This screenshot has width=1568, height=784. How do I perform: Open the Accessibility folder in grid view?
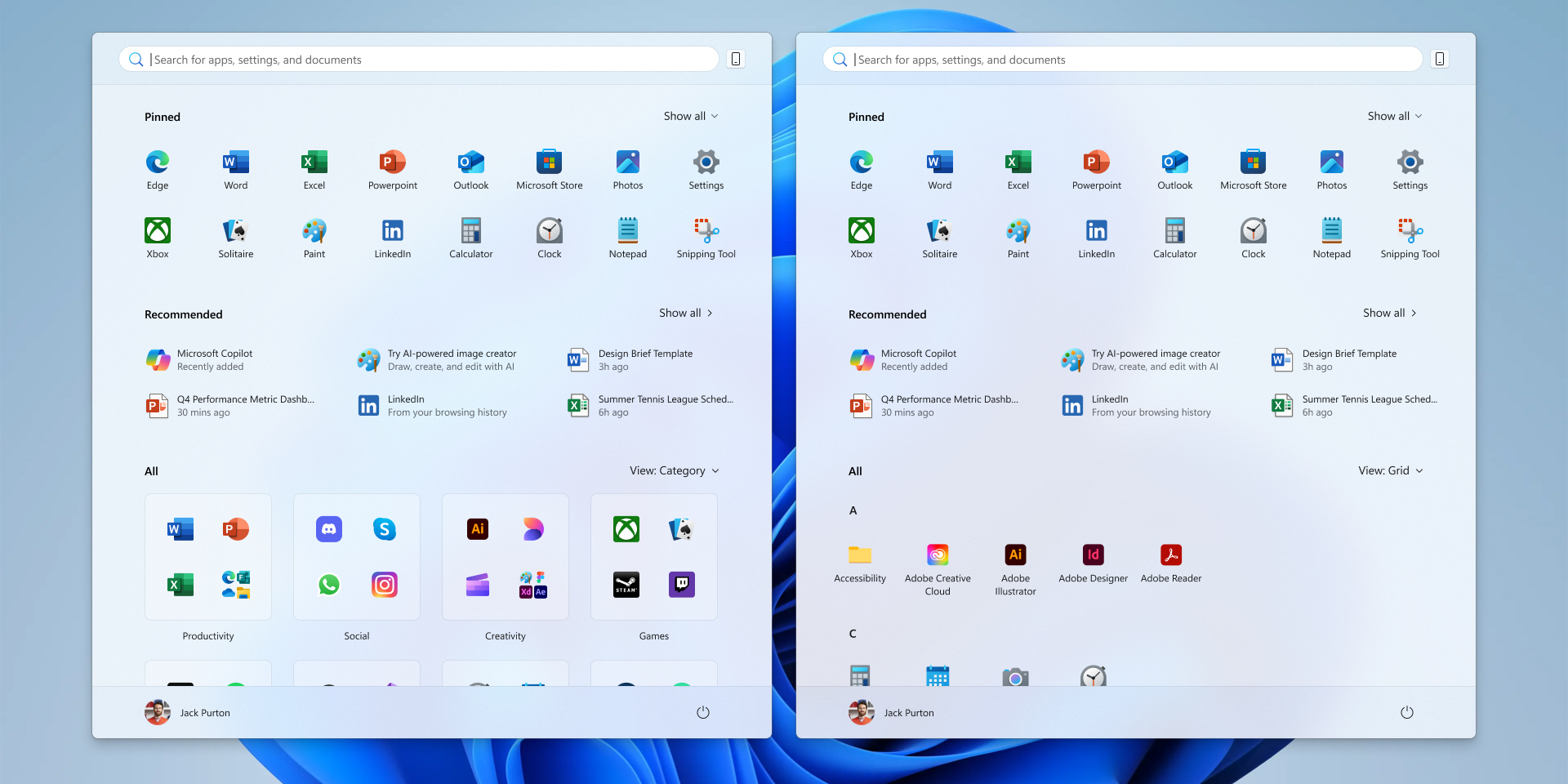[860, 563]
